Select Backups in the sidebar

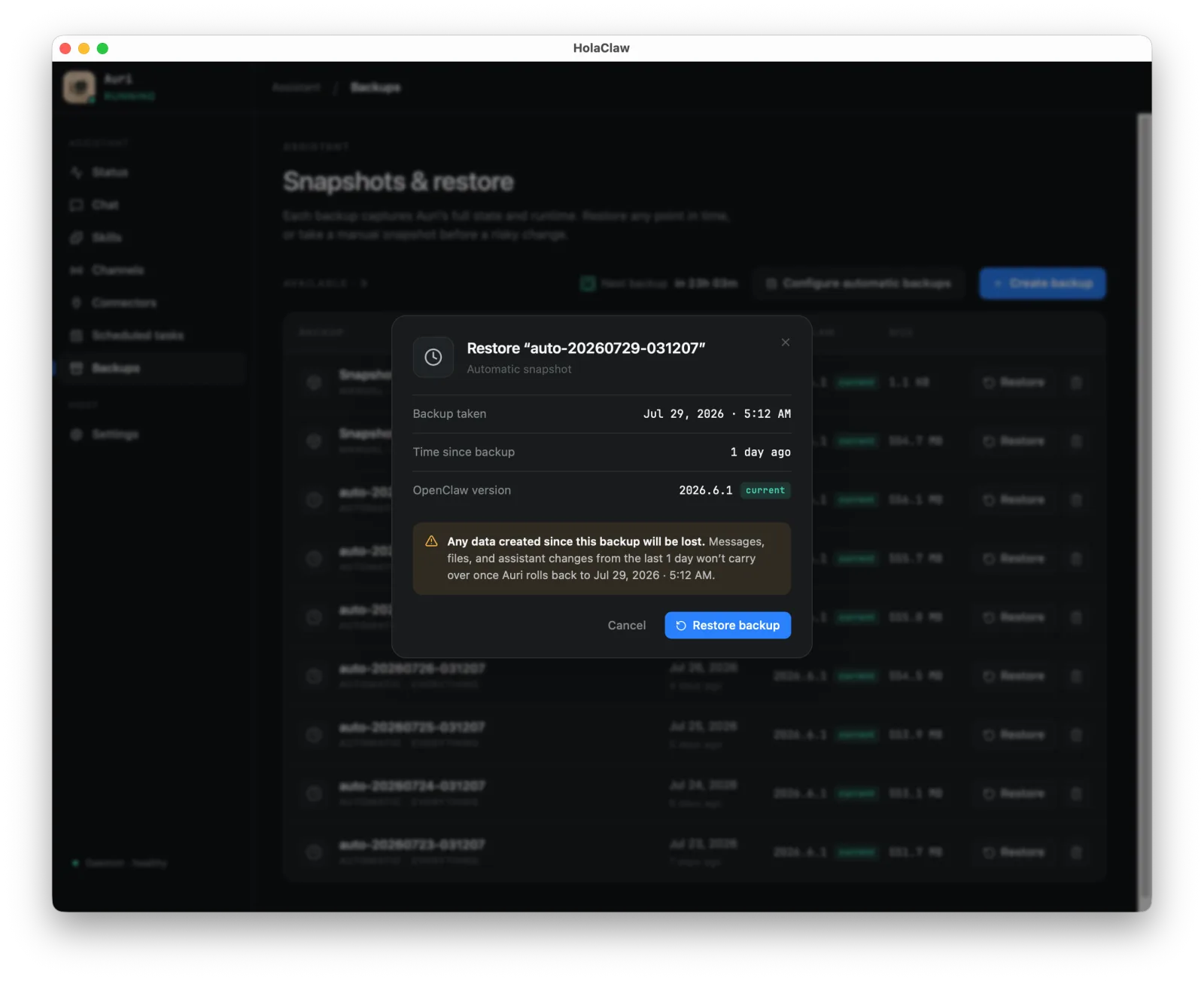pos(153,368)
